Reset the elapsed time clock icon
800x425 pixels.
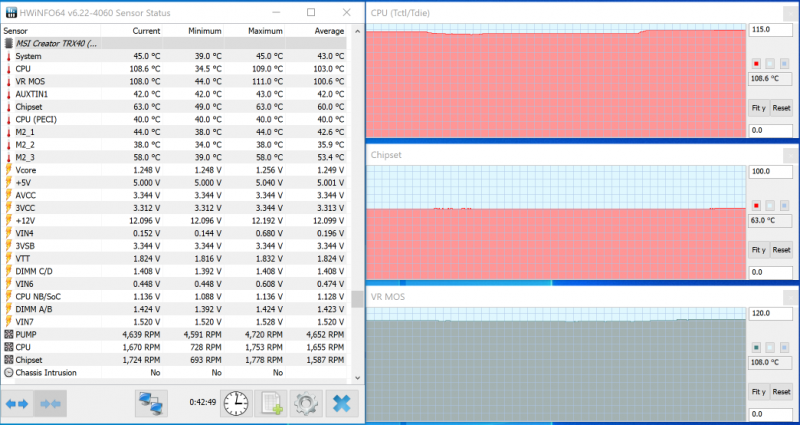[236, 404]
